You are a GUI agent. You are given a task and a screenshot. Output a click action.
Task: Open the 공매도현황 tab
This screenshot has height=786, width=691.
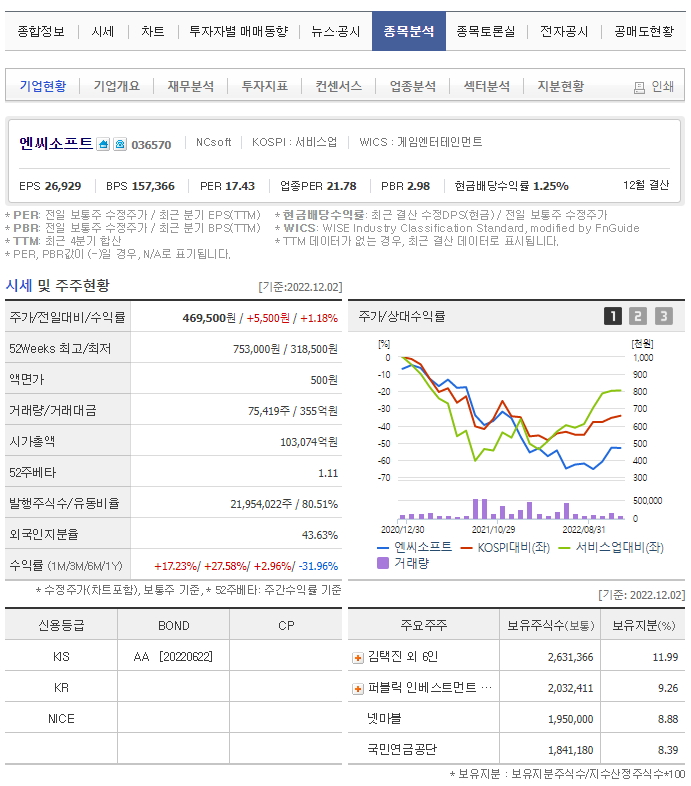[644, 32]
